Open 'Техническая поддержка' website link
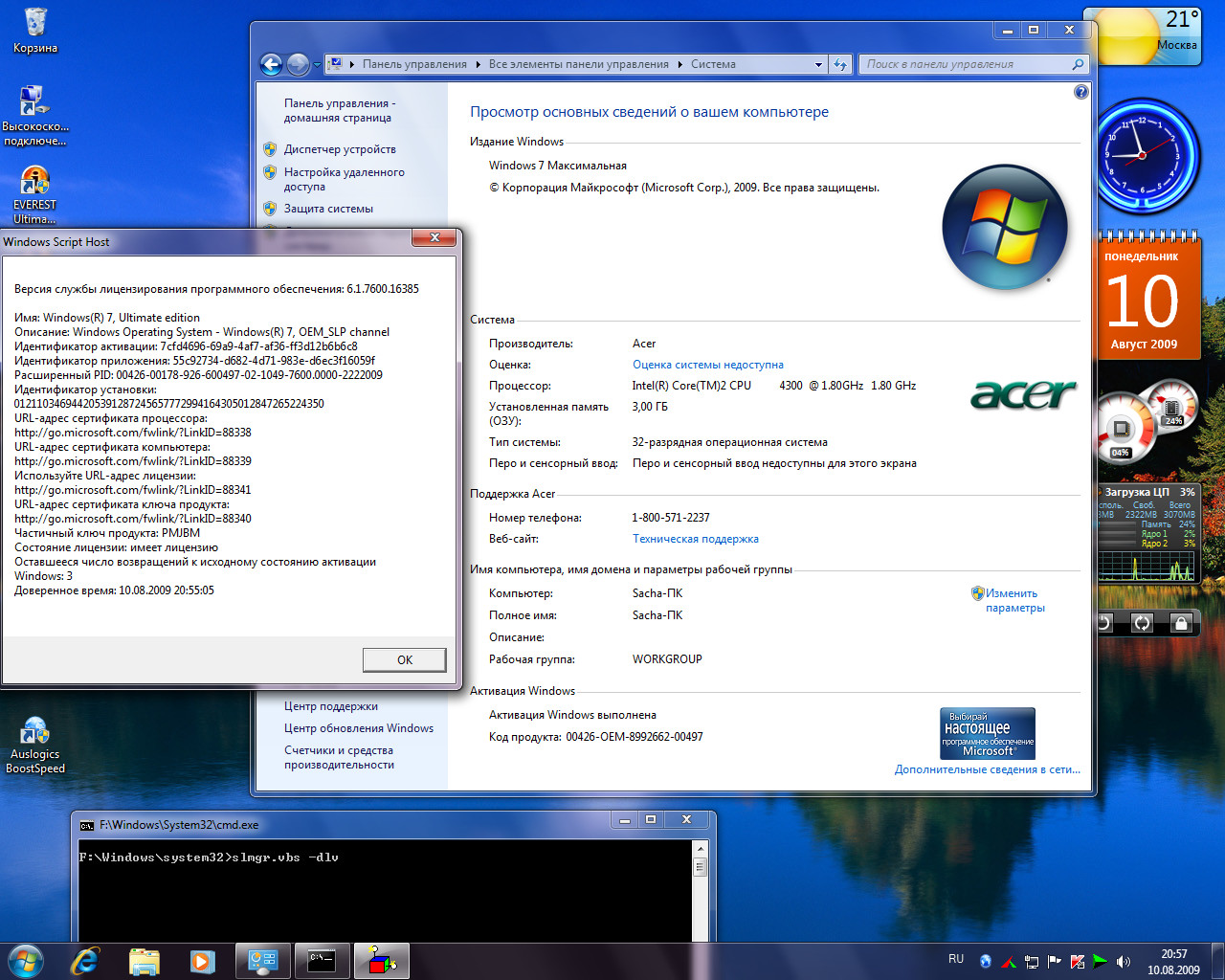Image resolution: width=1225 pixels, height=980 pixels. click(696, 539)
